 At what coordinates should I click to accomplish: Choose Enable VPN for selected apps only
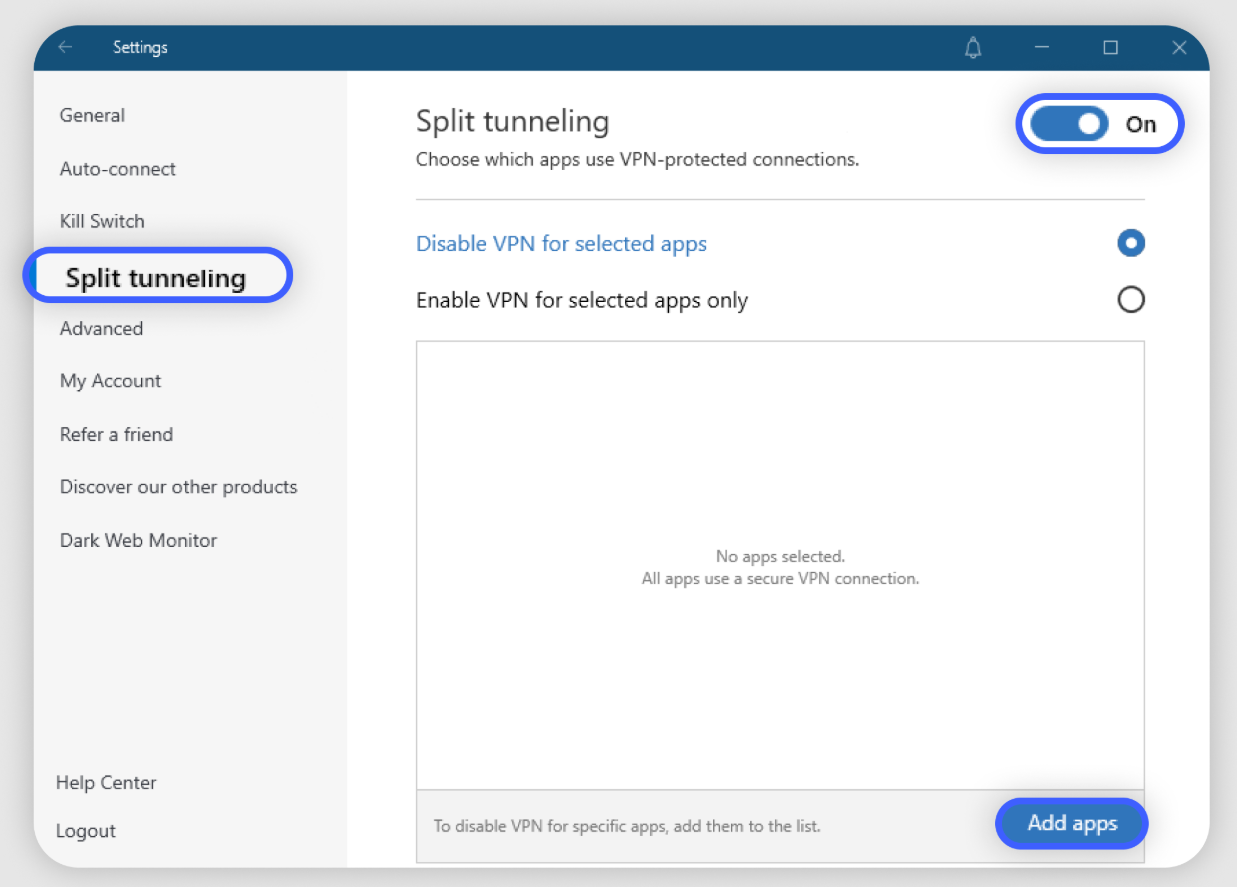point(1130,300)
